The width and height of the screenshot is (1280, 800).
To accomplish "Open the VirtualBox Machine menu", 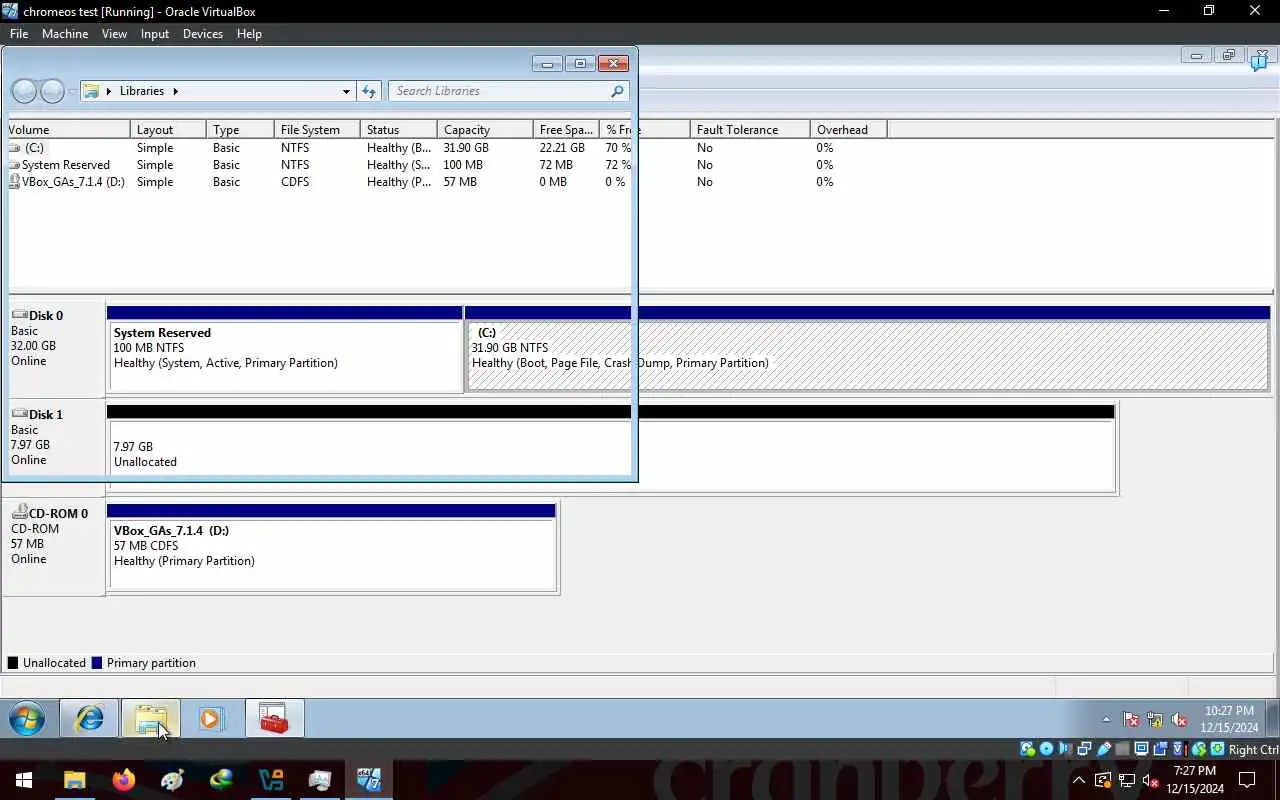I will (x=65, y=33).
